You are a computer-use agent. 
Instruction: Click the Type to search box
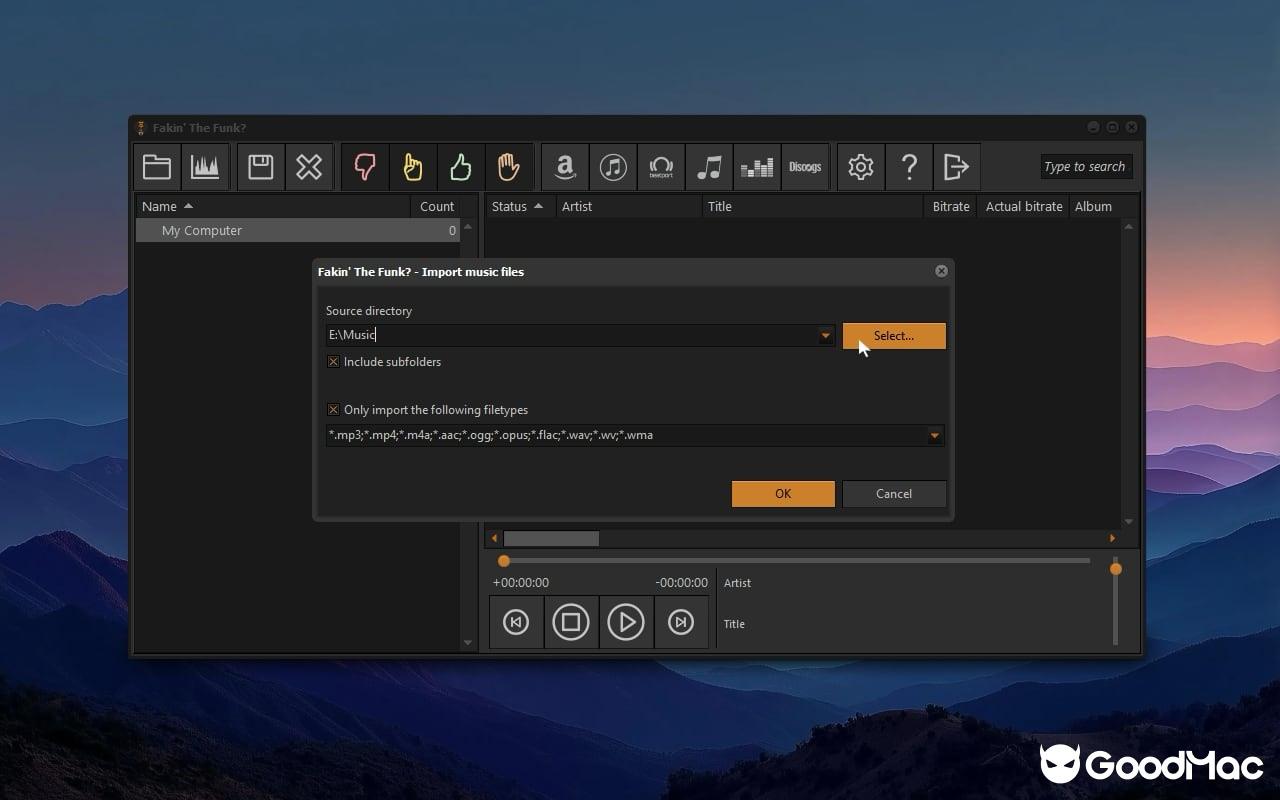pos(1086,167)
